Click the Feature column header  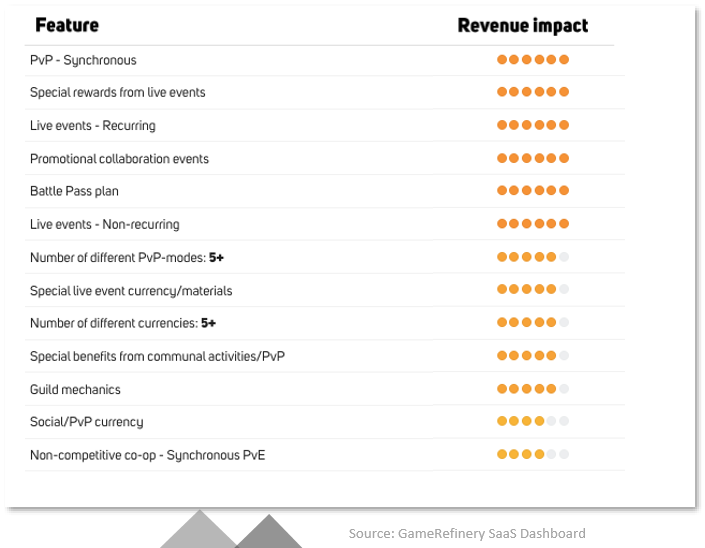click(x=67, y=25)
